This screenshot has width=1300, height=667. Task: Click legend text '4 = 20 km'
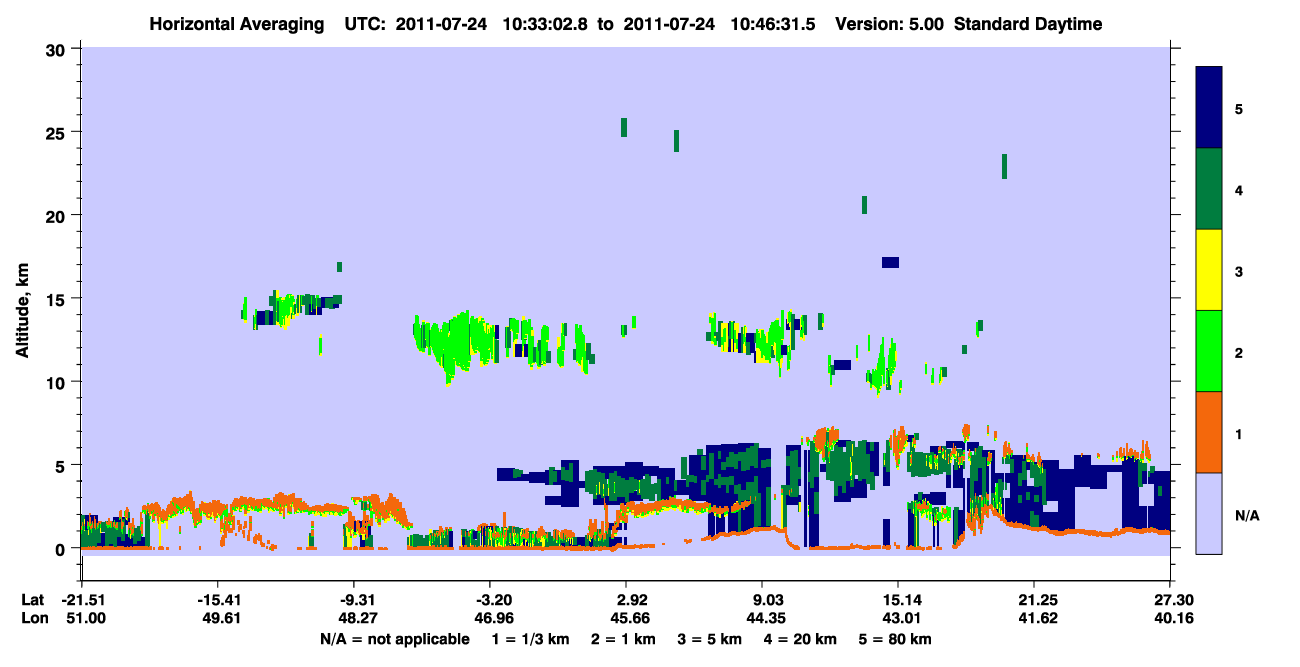pyautogui.click(x=802, y=639)
